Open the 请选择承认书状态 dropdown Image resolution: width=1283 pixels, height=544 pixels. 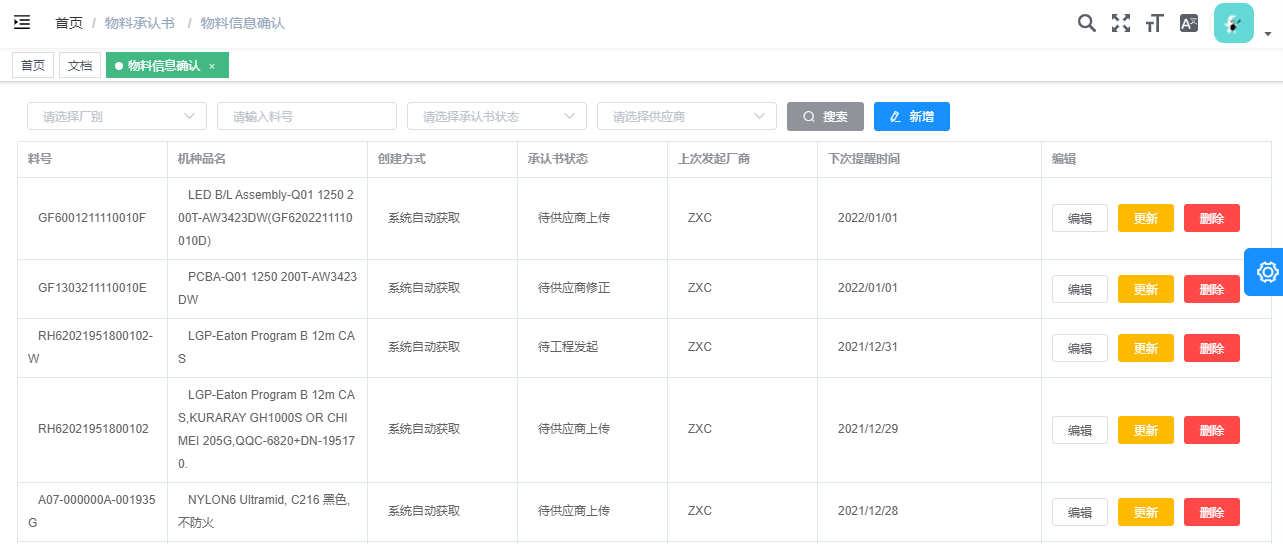[496, 116]
